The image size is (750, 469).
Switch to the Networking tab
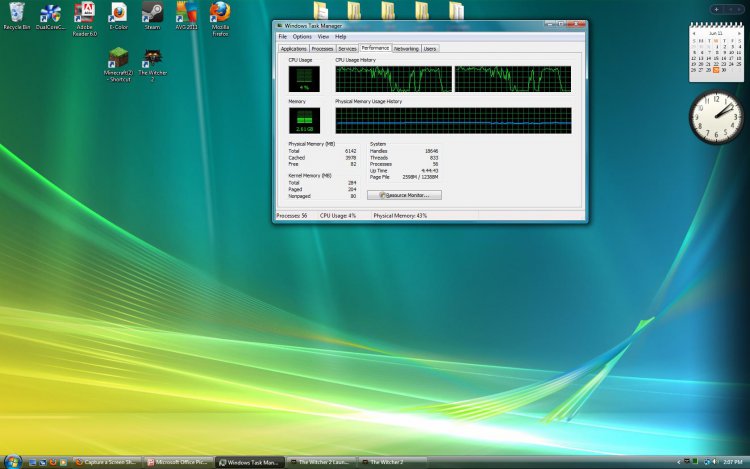coord(406,49)
